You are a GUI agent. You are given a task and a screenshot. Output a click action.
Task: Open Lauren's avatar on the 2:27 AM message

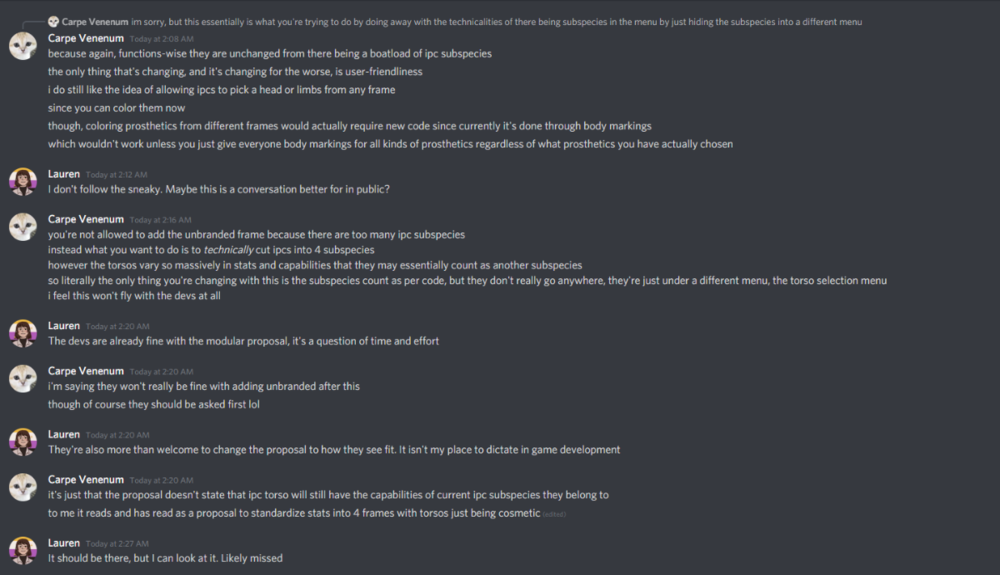coord(23,550)
